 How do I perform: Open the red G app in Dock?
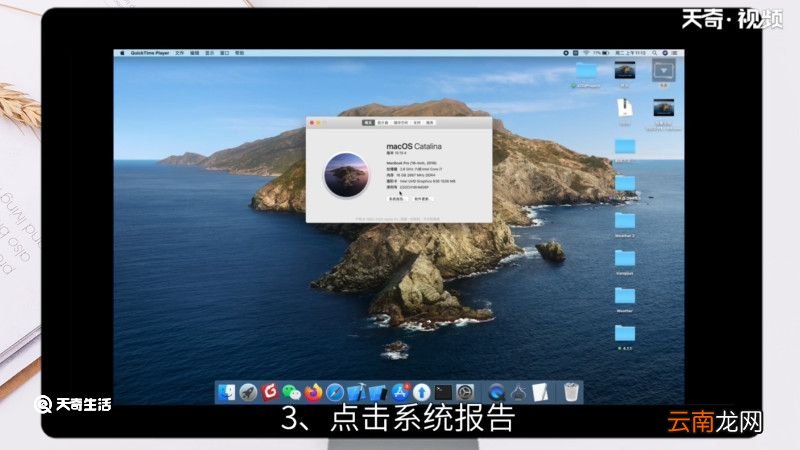[x=270, y=392]
